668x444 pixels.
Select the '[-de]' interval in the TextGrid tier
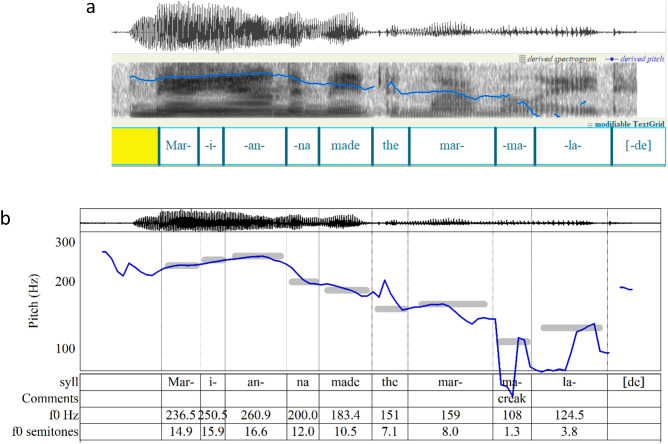pyautogui.click(x=639, y=146)
